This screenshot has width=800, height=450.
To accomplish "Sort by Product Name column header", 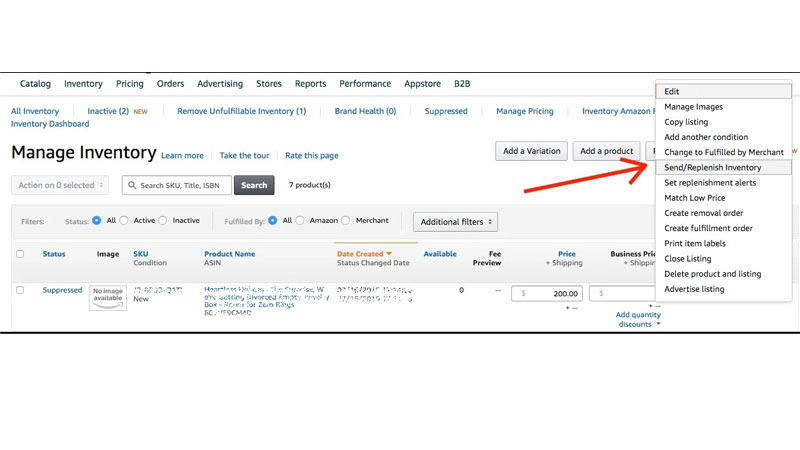I will click(230, 254).
